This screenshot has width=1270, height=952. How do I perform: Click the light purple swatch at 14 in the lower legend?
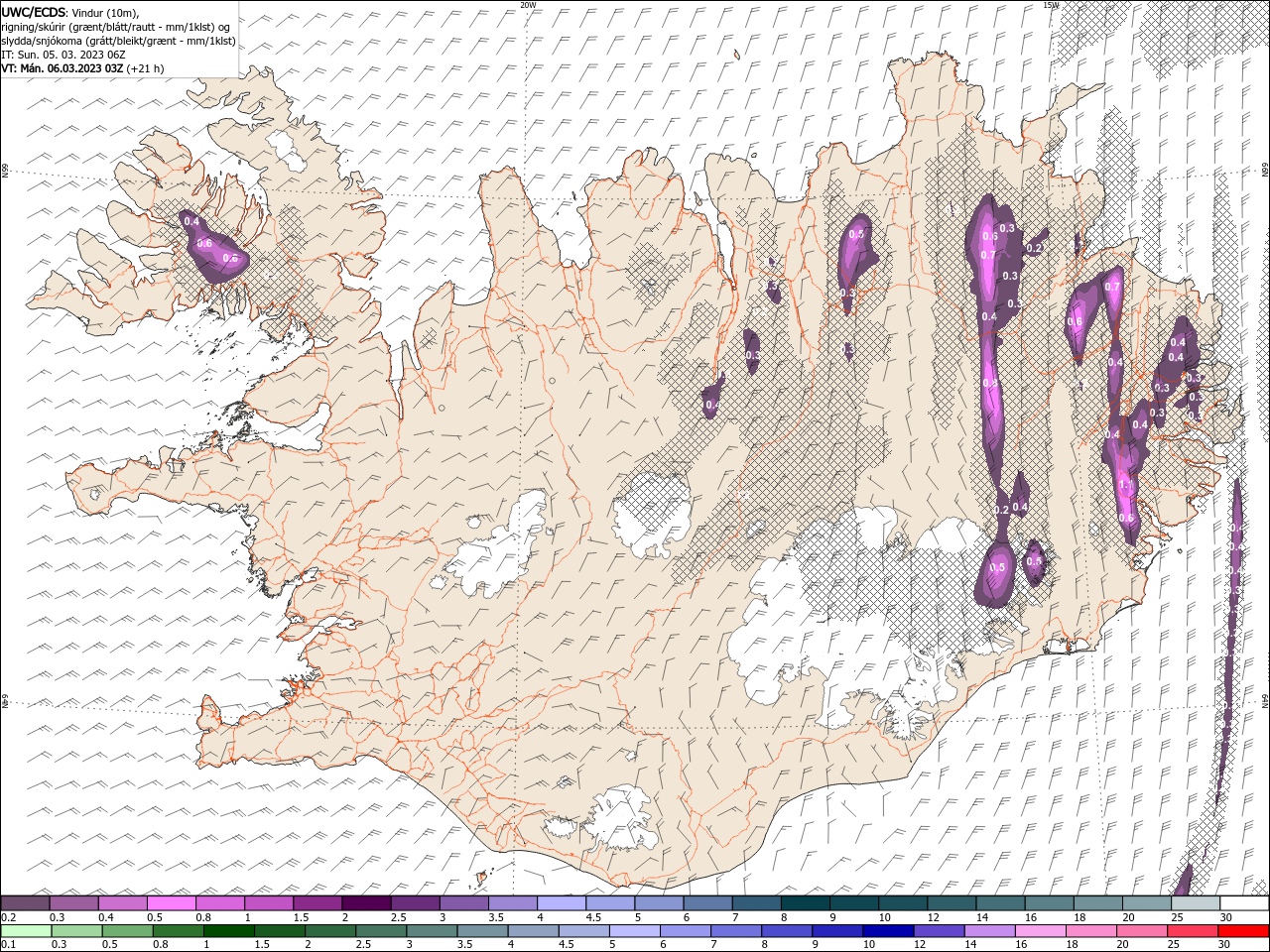[988, 931]
